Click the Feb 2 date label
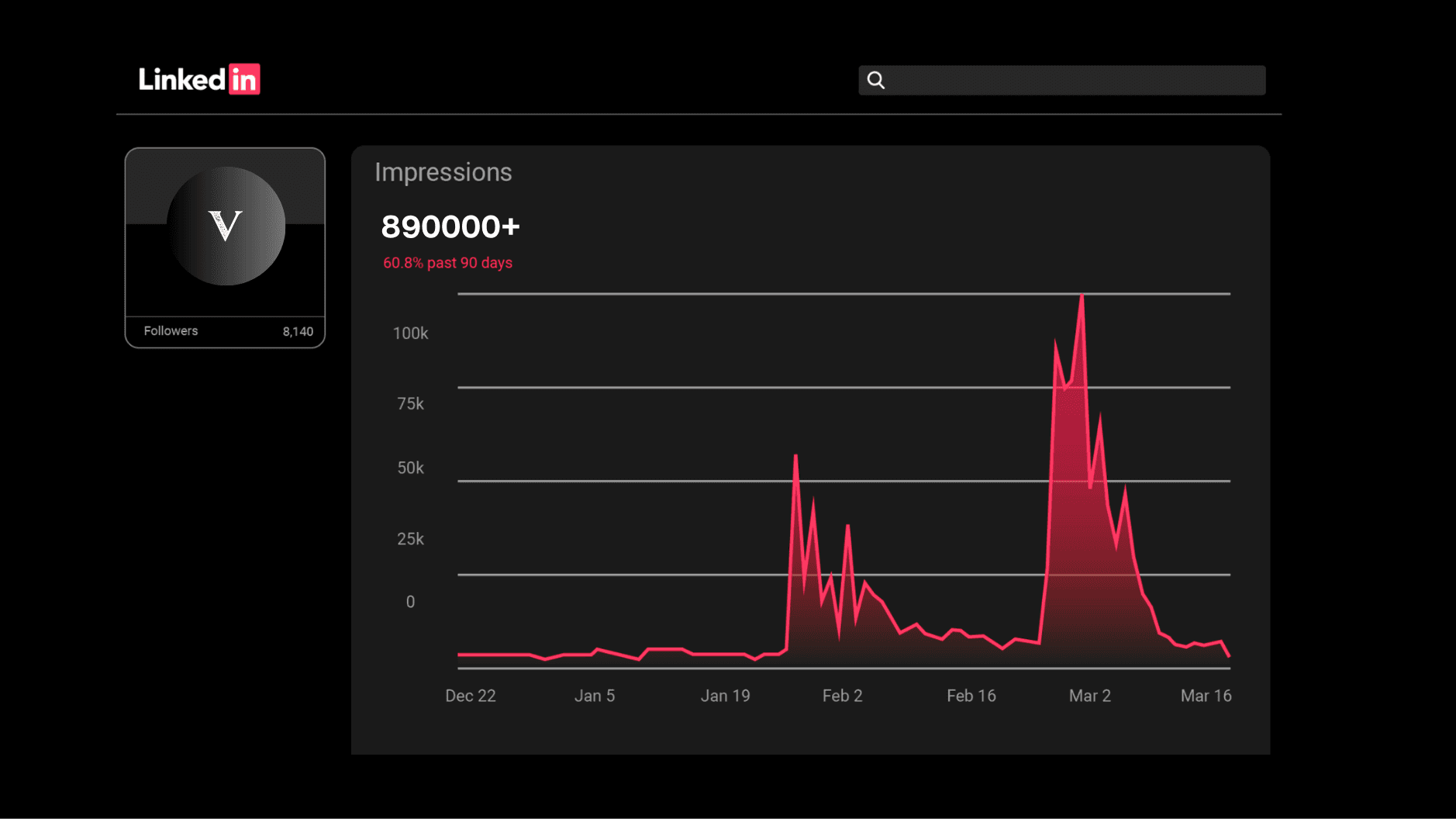The width and height of the screenshot is (1456, 819). point(843,696)
